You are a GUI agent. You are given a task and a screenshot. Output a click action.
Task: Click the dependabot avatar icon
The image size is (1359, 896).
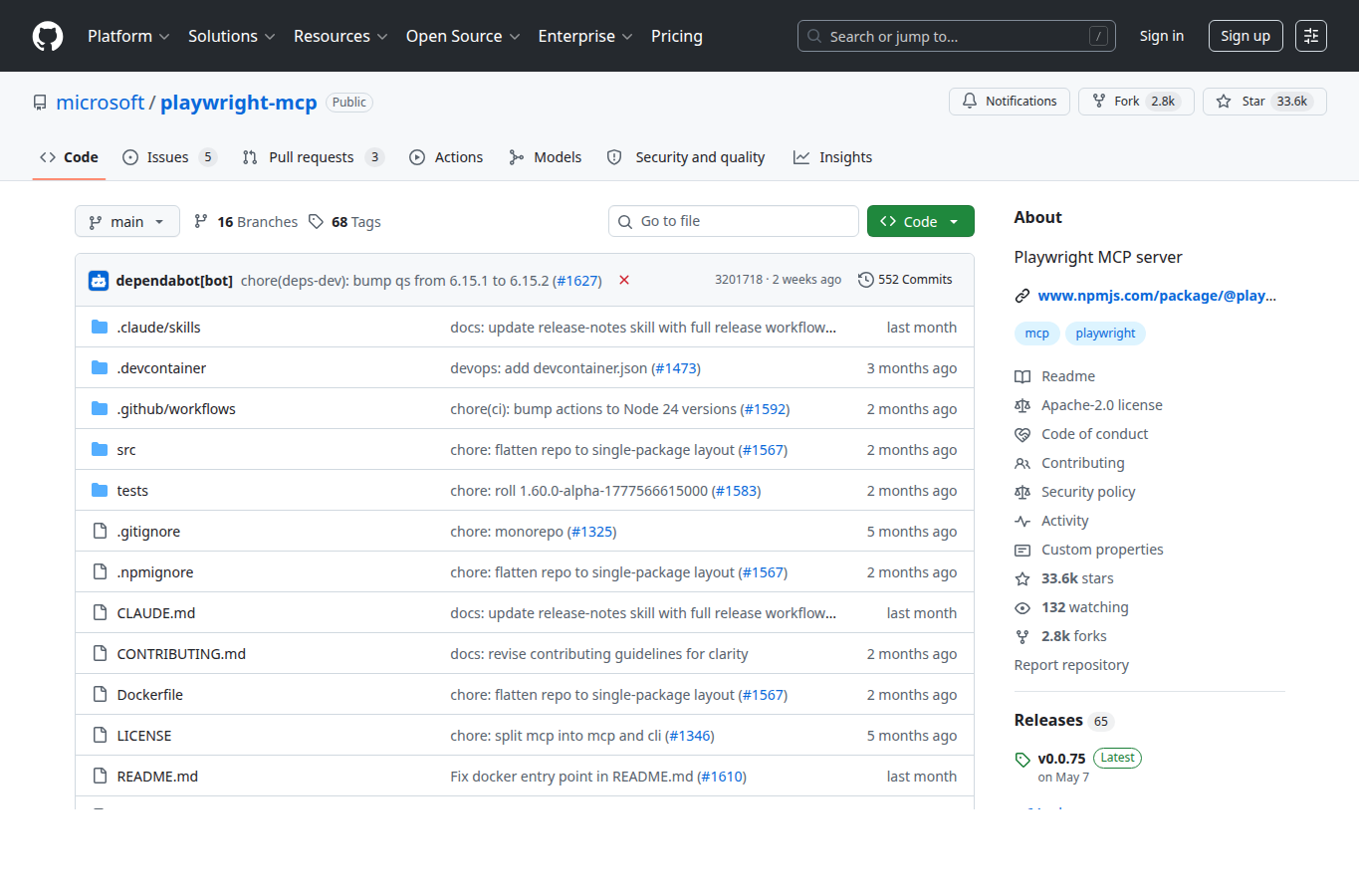99,280
